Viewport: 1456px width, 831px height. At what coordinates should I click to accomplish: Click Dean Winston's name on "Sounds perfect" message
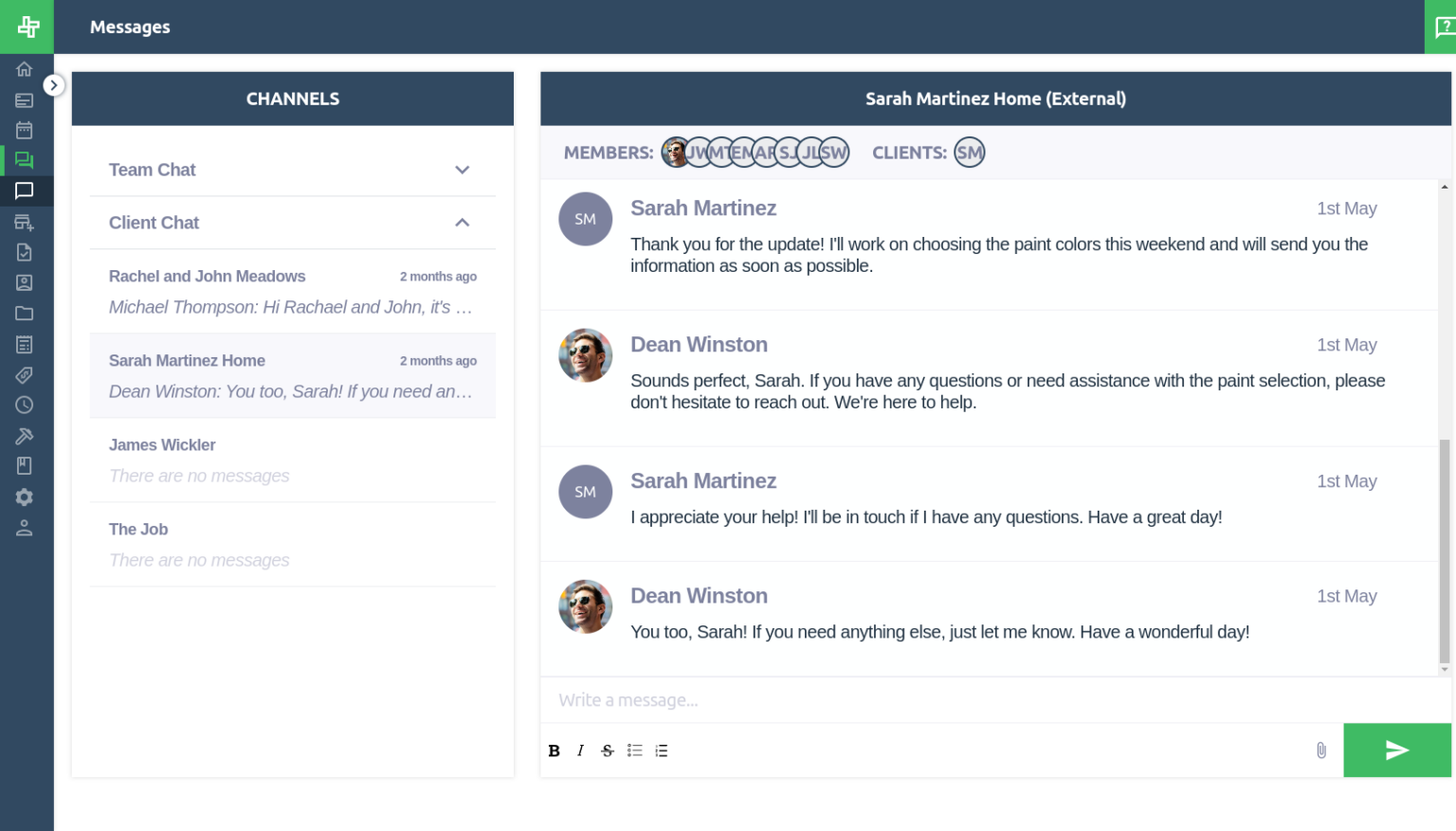click(x=700, y=345)
